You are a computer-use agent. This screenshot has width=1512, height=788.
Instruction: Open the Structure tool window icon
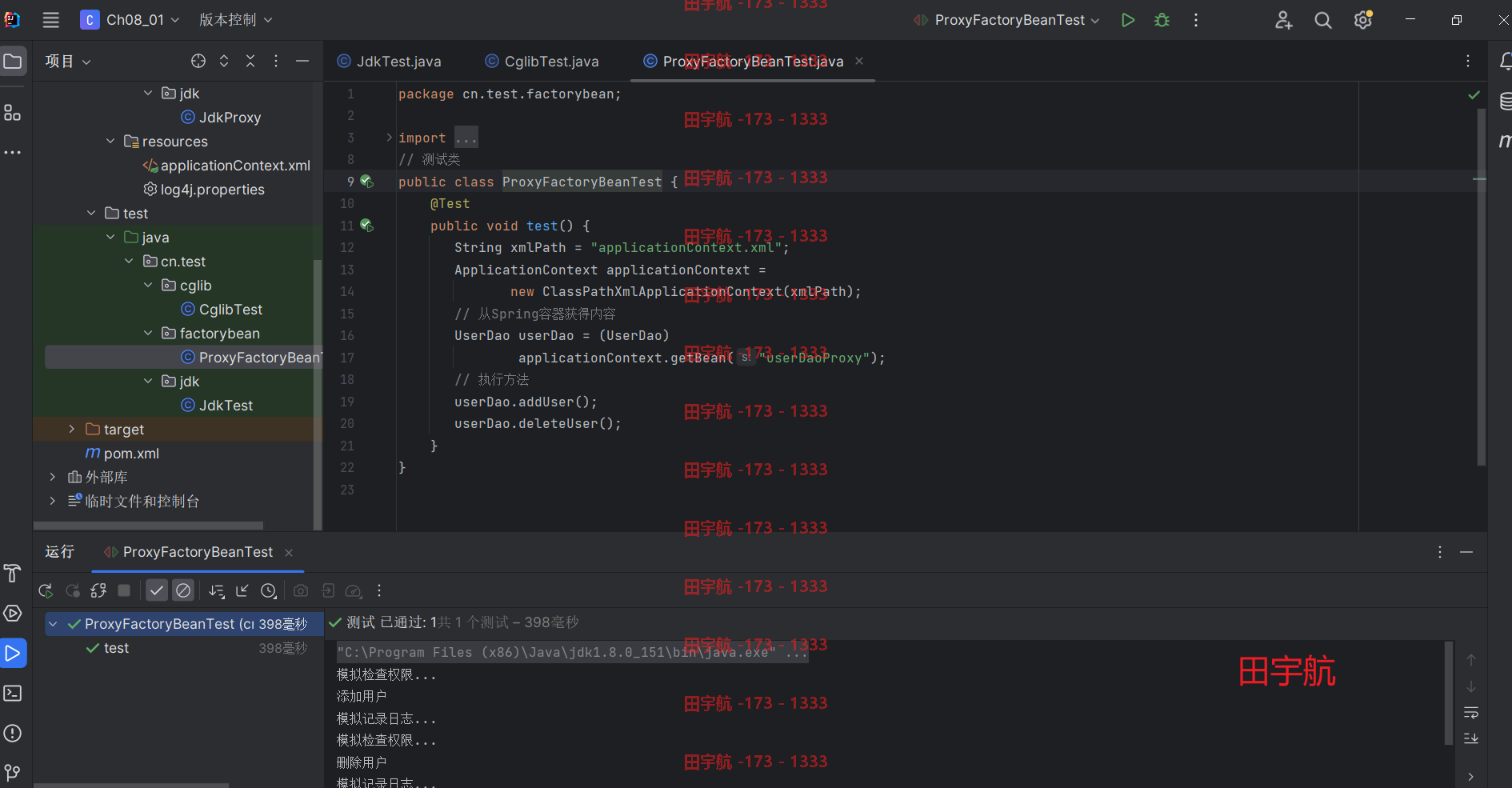(x=13, y=113)
